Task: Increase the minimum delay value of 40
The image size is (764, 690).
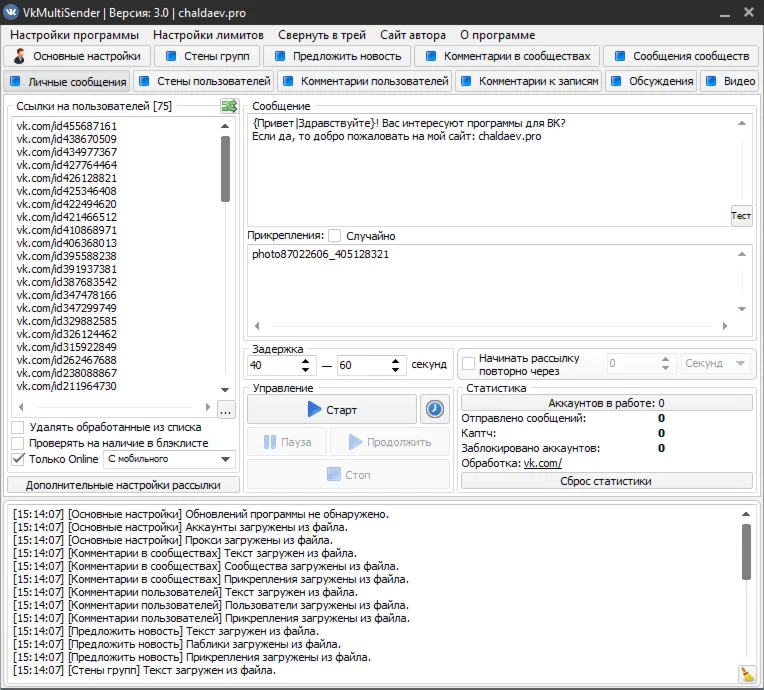Action: [x=308, y=360]
